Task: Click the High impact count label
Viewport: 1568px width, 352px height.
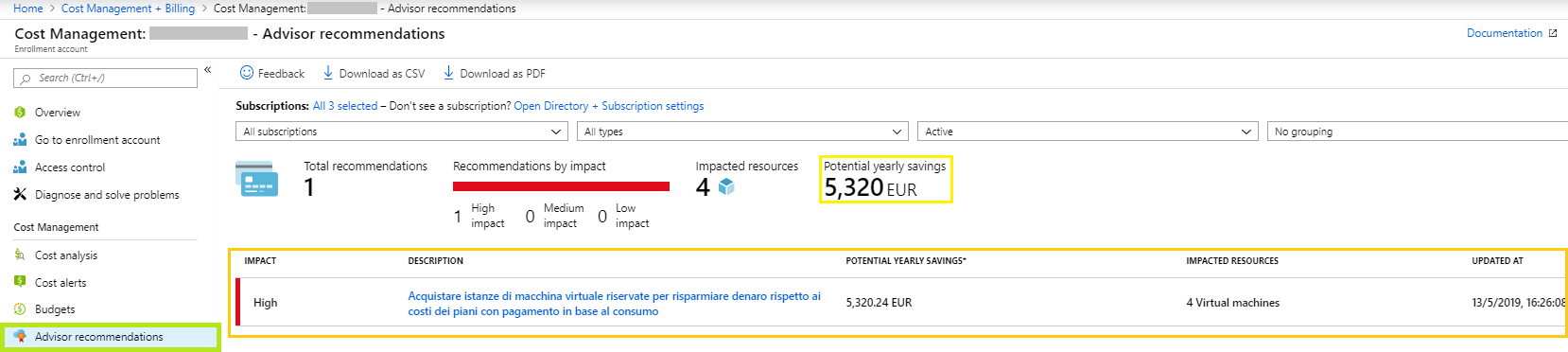Action: (x=479, y=216)
